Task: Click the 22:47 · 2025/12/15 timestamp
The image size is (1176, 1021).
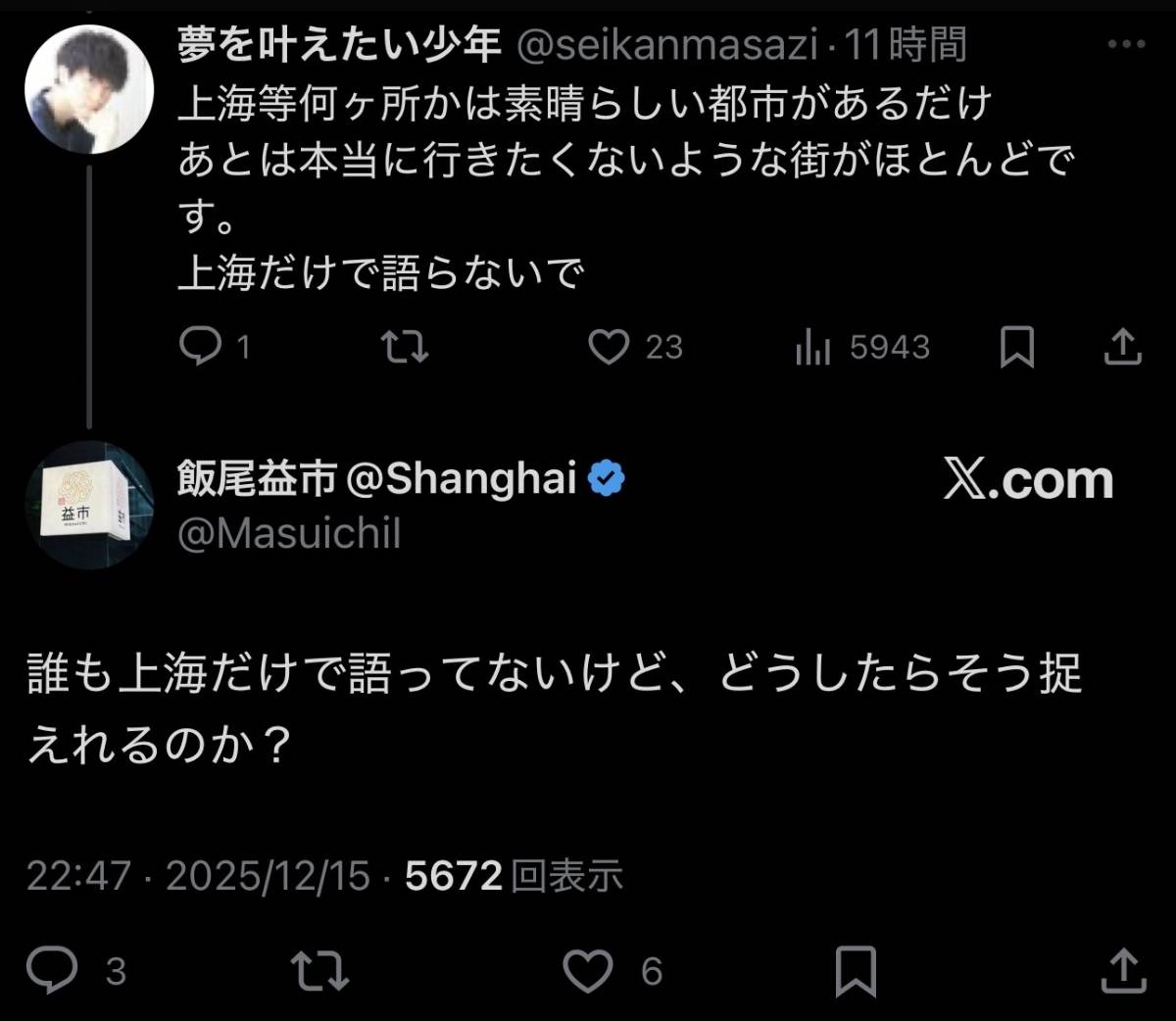Action: 198,875
